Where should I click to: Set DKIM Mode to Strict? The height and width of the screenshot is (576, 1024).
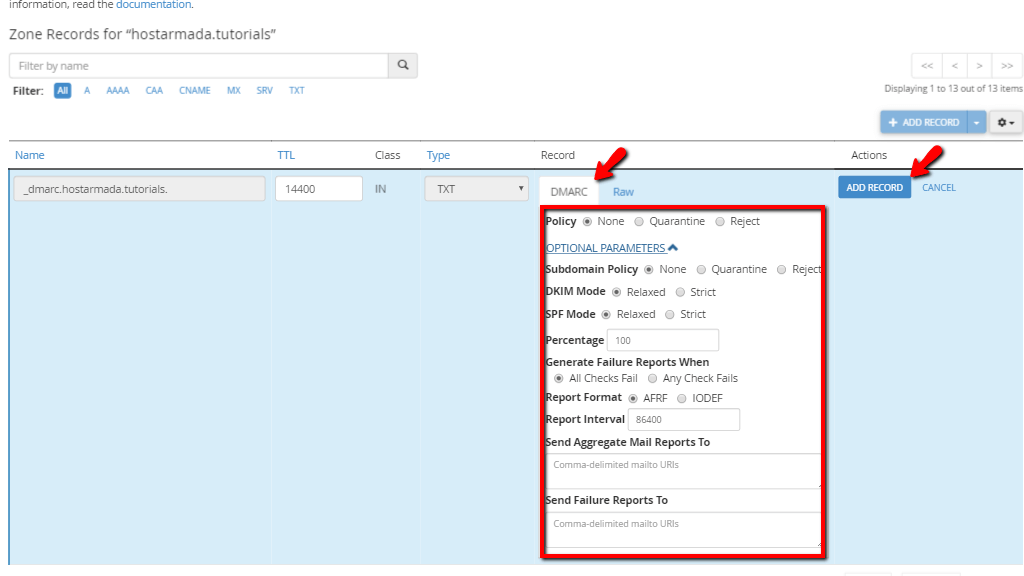click(680, 292)
